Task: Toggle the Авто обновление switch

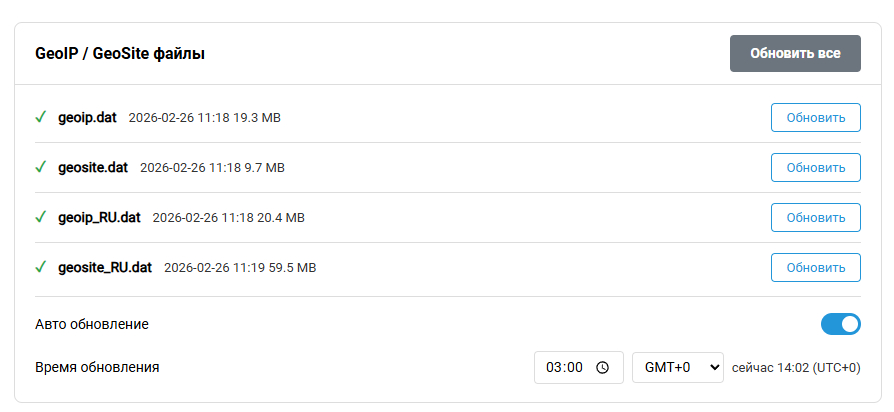Action: (x=840, y=324)
